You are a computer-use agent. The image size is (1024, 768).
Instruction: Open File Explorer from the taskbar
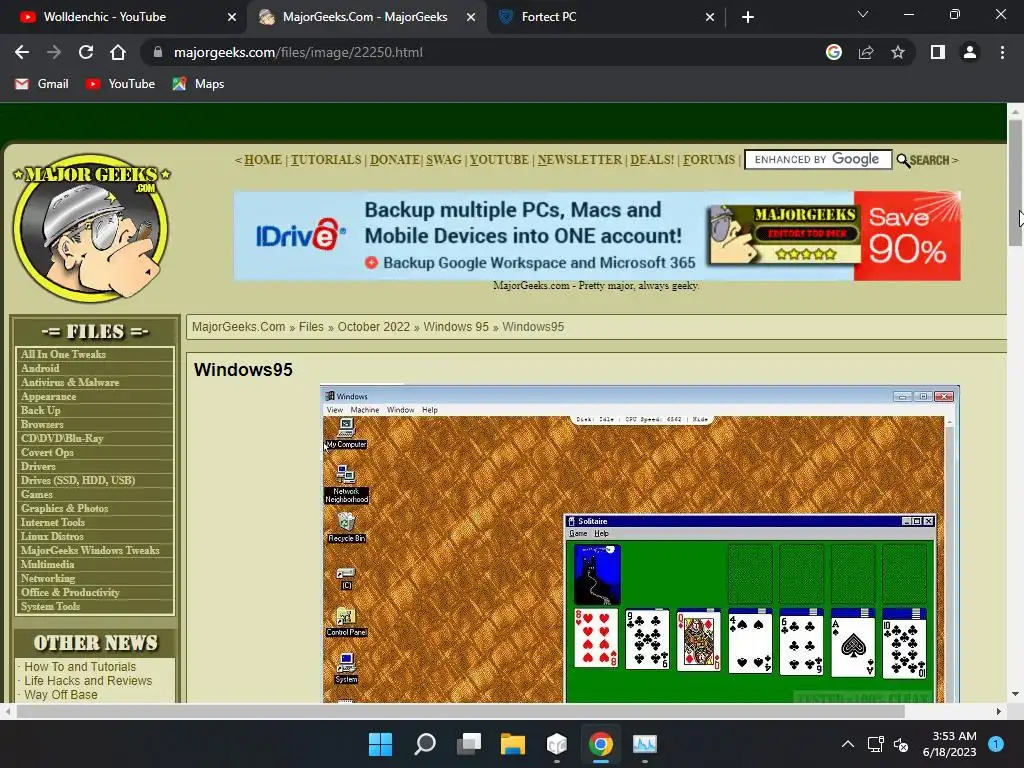point(513,744)
